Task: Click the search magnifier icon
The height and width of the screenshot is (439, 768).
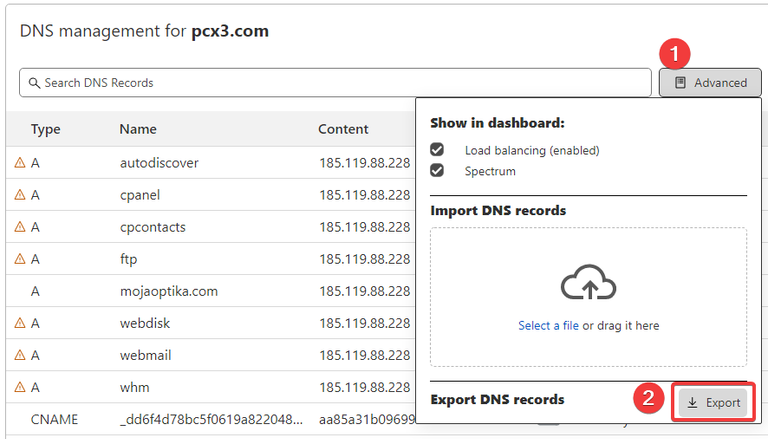Action: click(34, 83)
